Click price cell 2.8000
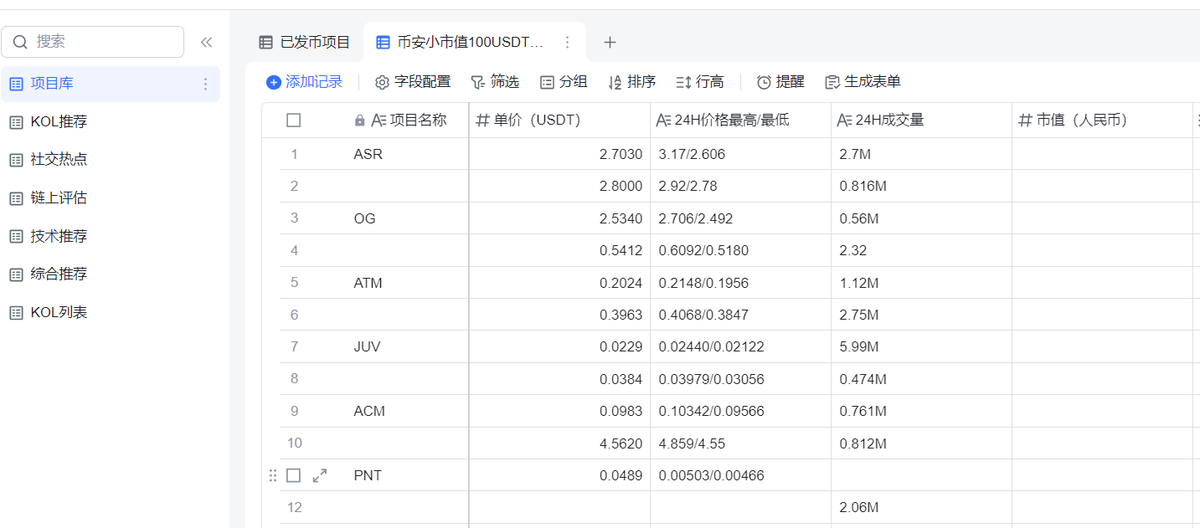The height and width of the screenshot is (528, 1200). [x=559, y=186]
